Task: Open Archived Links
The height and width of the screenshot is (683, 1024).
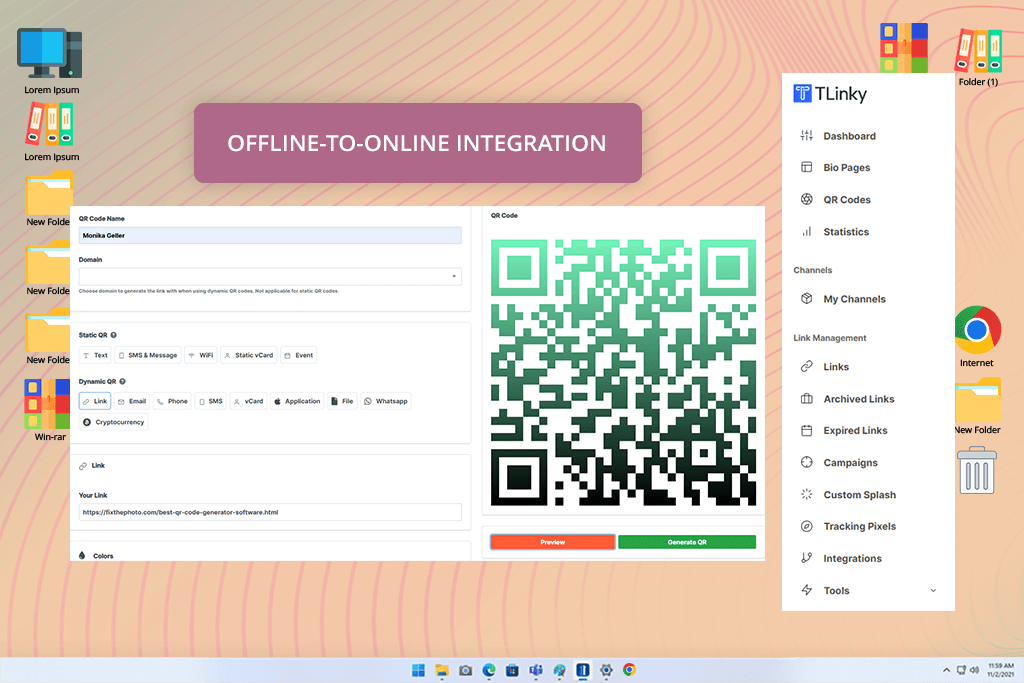Action: (859, 399)
